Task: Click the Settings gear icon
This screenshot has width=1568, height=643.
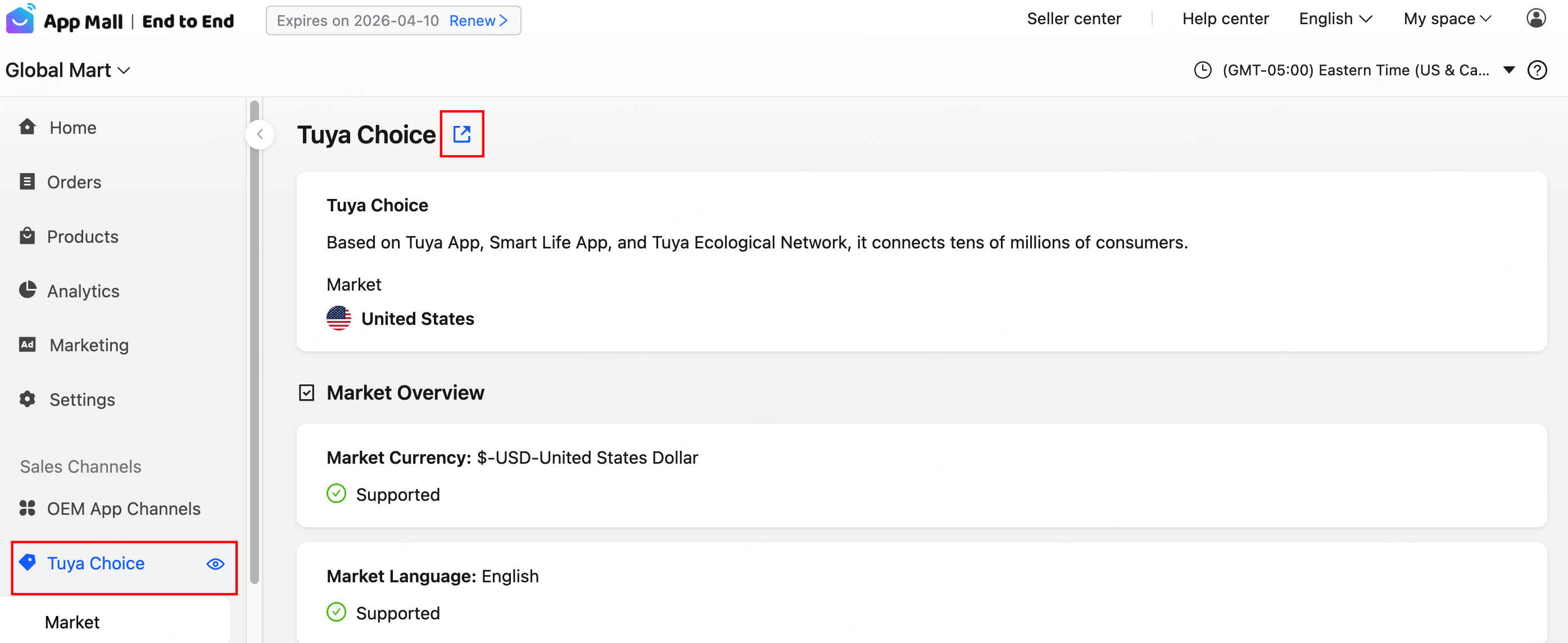Action: 28,399
